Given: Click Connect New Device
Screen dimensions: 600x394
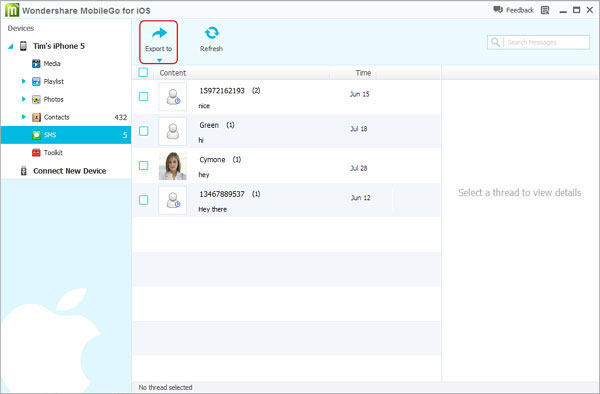Looking at the screenshot, I should [69, 171].
